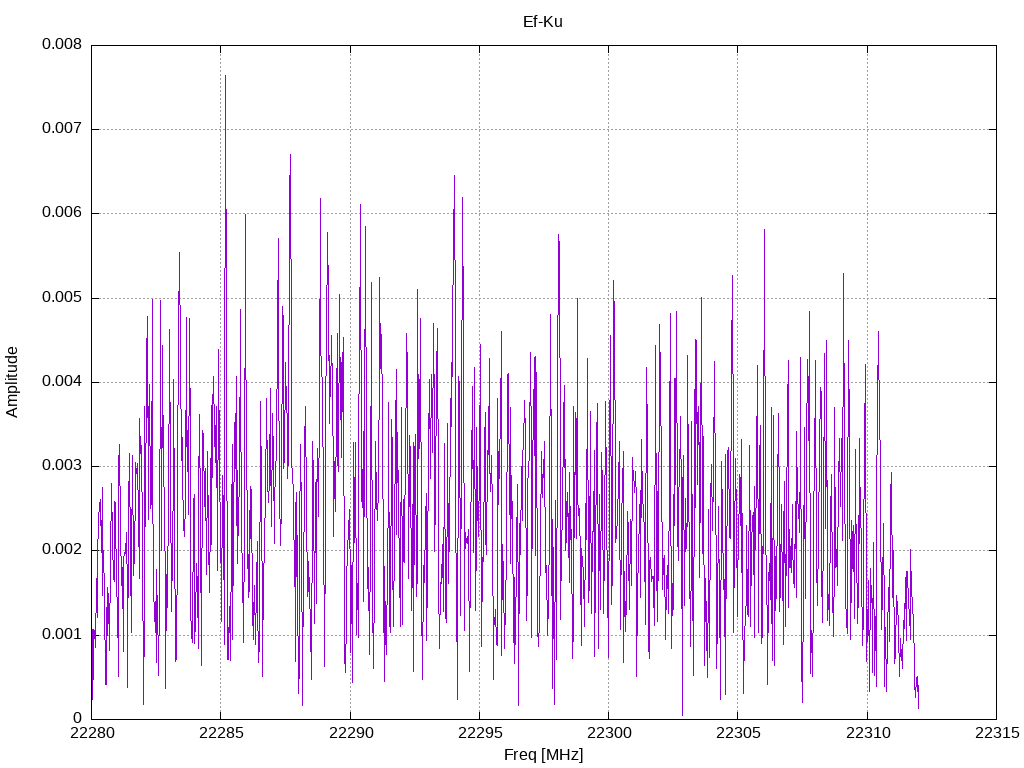
Task: Click the Amplitude y-axis label
Action: point(12,382)
